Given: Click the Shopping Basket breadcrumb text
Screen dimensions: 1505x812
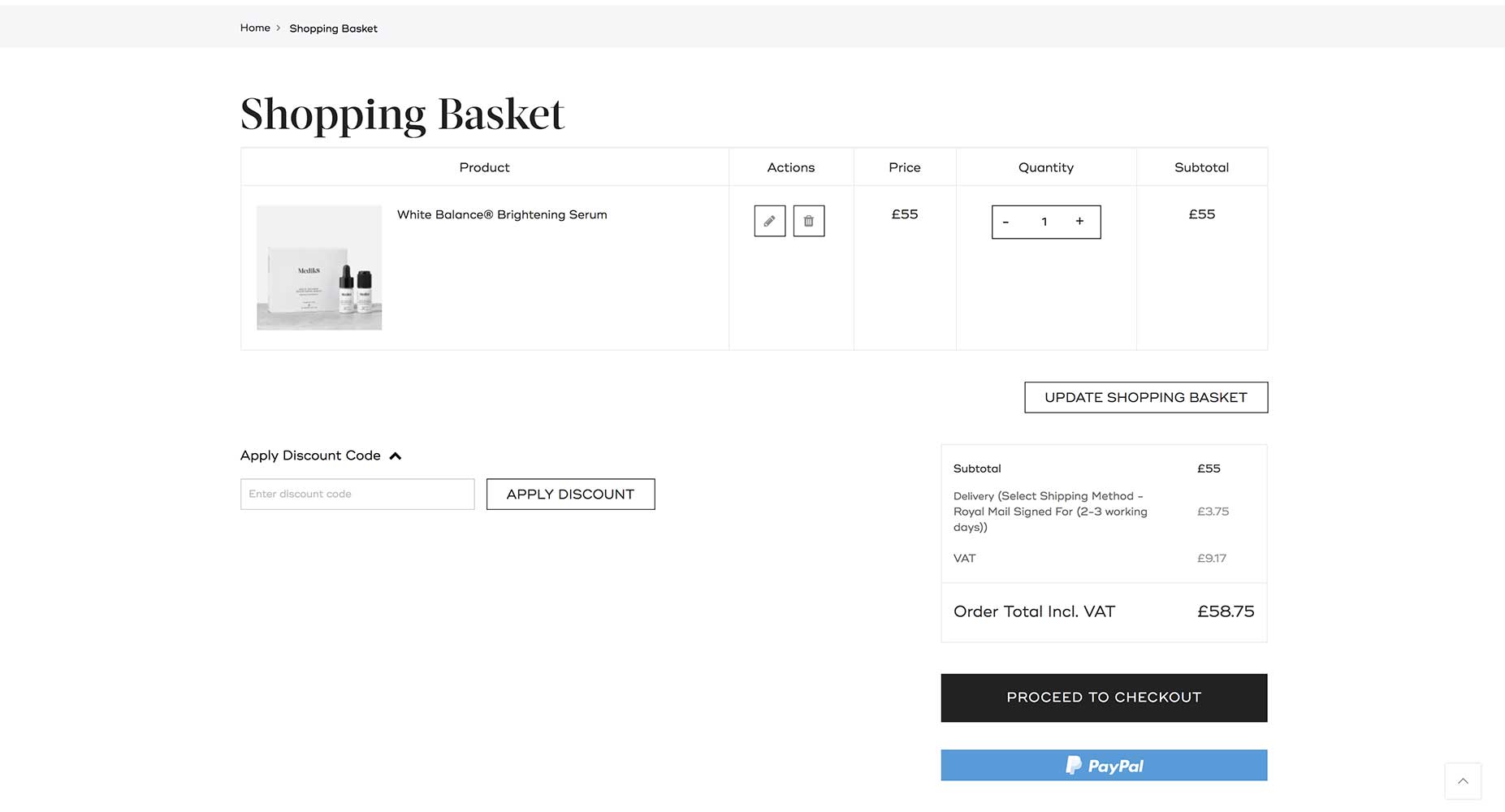Looking at the screenshot, I should click(333, 28).
